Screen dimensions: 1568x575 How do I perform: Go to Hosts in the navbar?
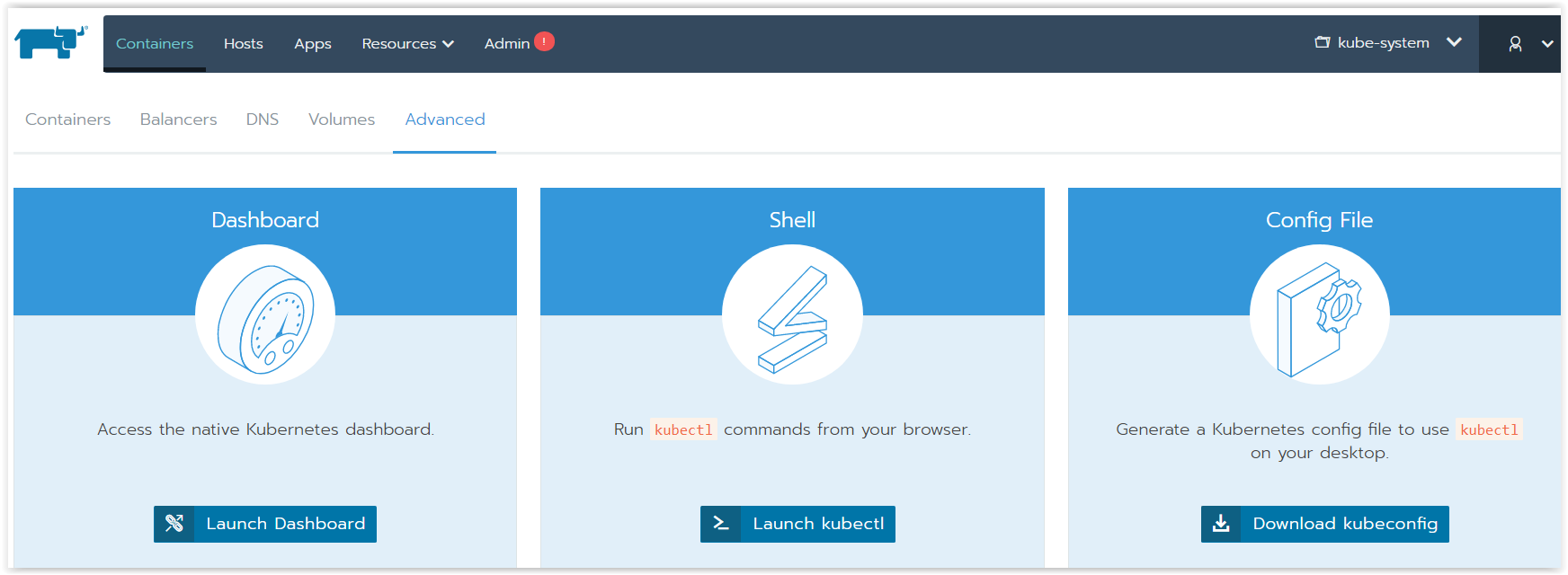pos(244,43)
